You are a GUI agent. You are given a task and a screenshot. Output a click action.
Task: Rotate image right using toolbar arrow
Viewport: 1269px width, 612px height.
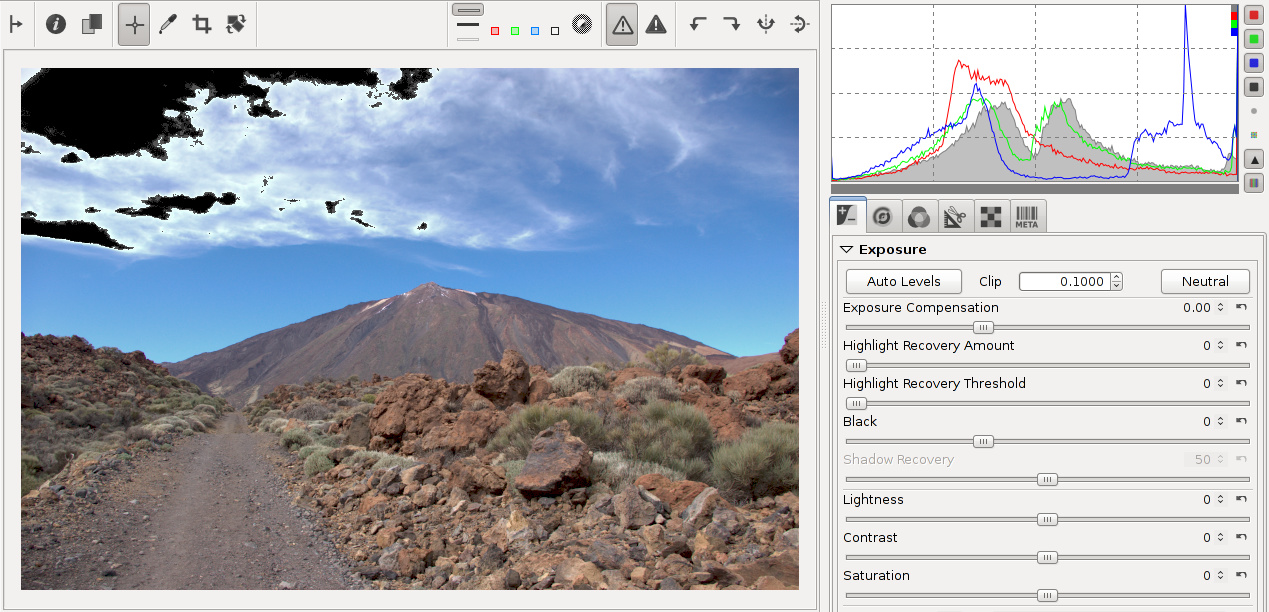pos(732,25)
